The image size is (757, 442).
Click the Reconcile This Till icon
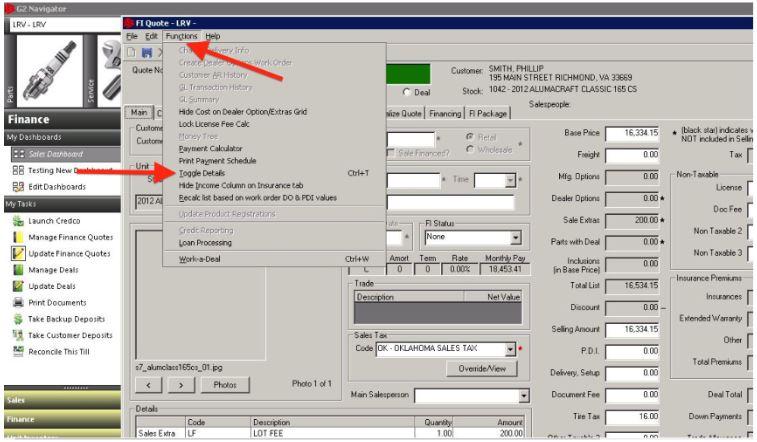[x=18, y=351]
